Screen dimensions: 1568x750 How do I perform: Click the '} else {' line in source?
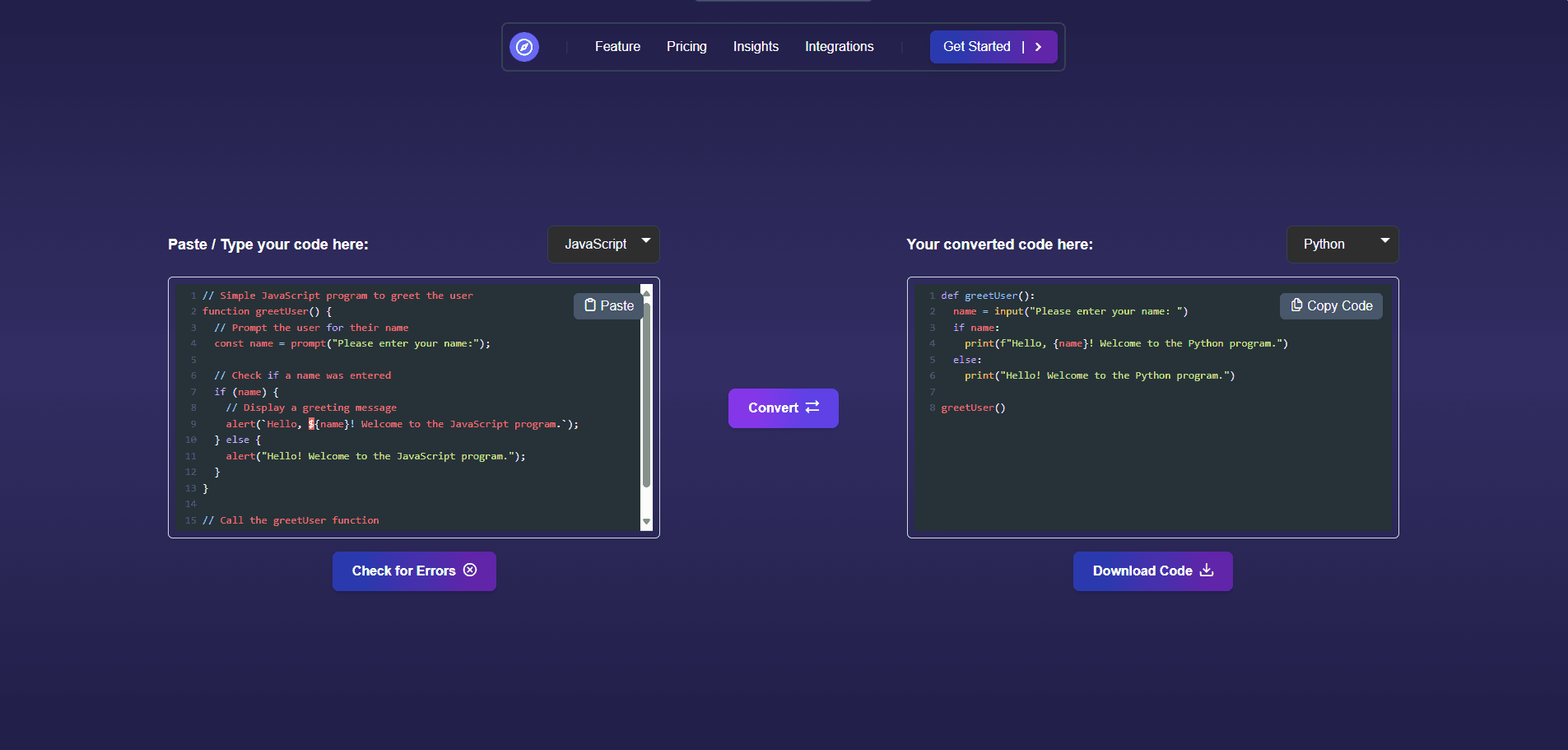click(x=238, y=440)
